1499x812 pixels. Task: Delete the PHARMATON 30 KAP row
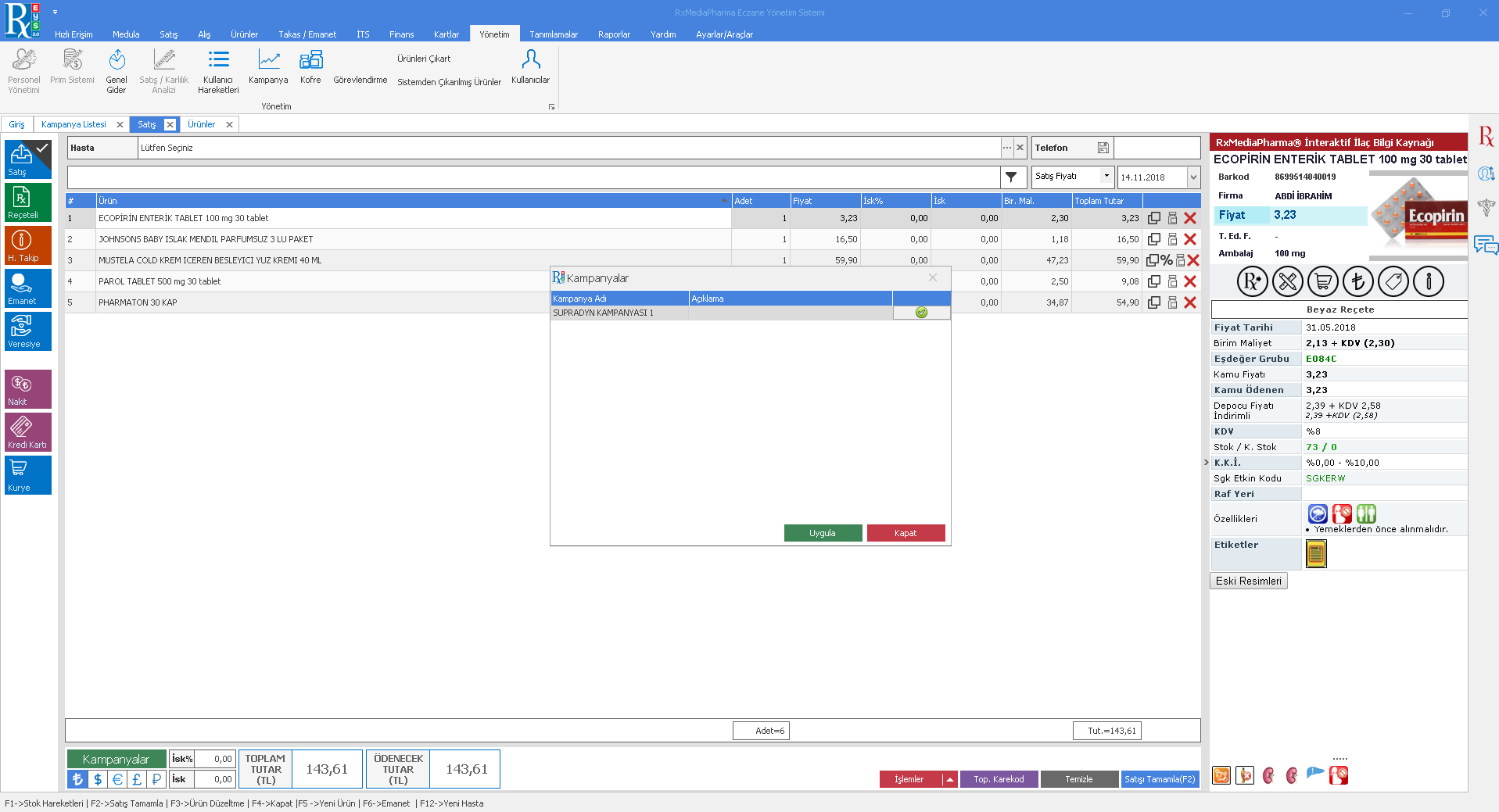click(x=1190, y=302)
